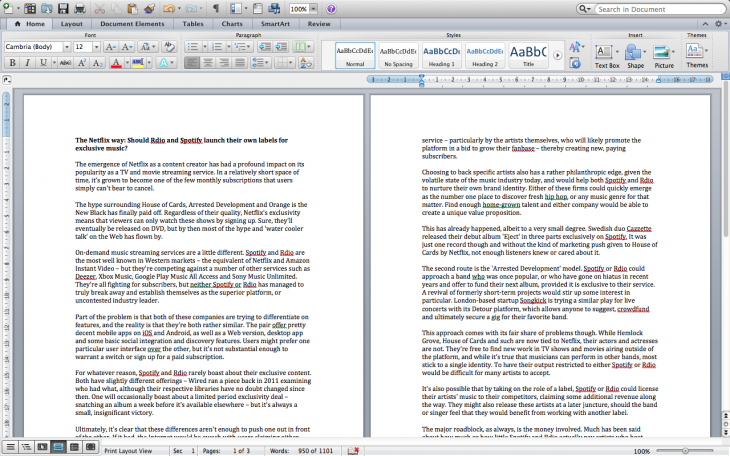Click the Redo arrow icon
Image resolution: width=730 pixels, height=456 pixels.
pos(190,8)
